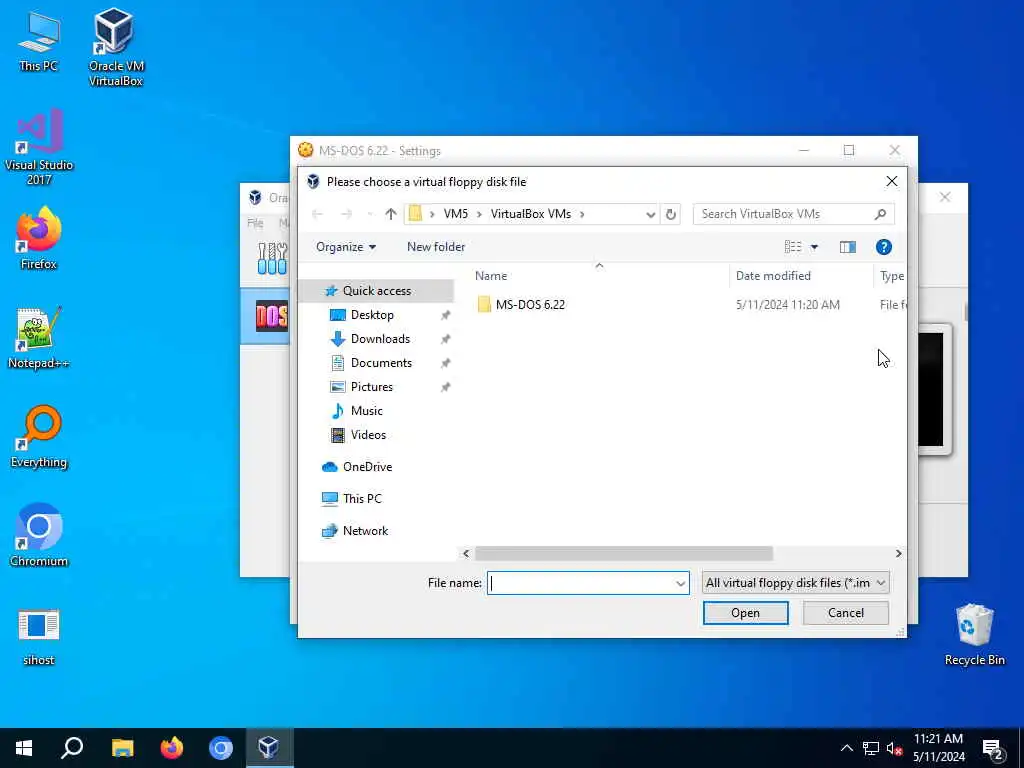Open the floppy disk file type filter
Image resolution: width=1024 pixels, height=768 pixels.
click(795, 583)
